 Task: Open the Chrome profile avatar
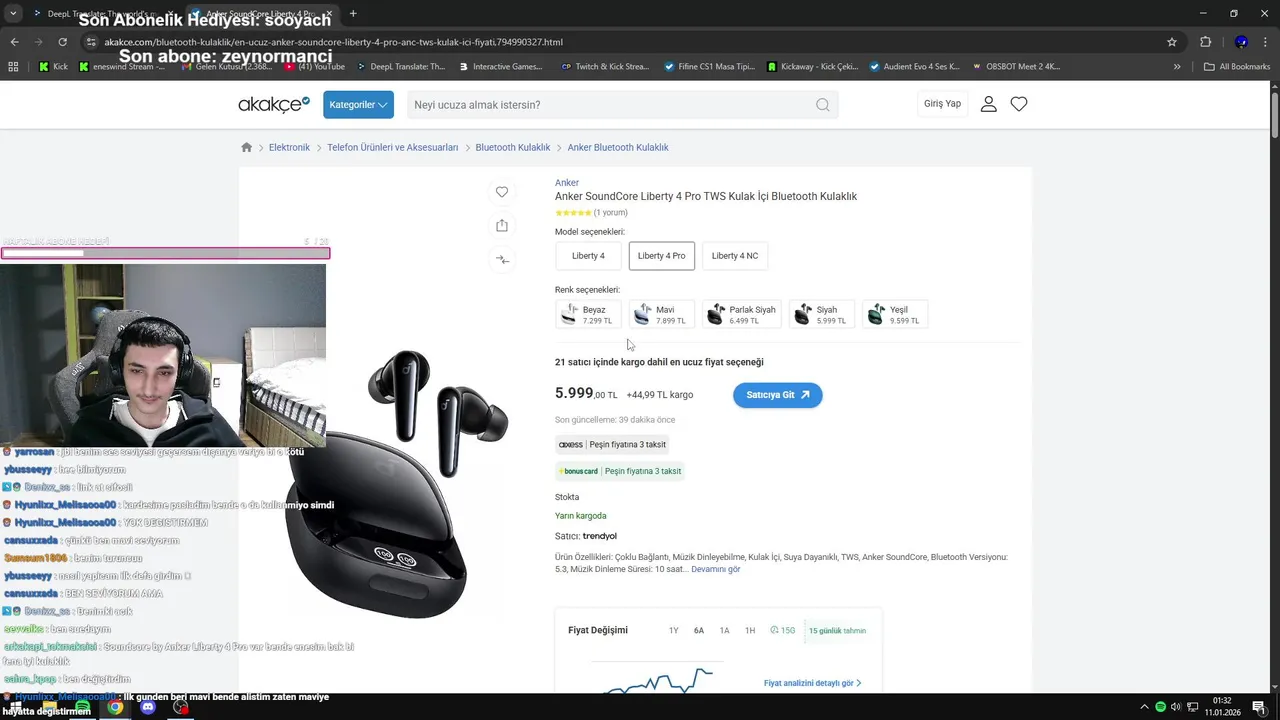(x=1241, y=42)
